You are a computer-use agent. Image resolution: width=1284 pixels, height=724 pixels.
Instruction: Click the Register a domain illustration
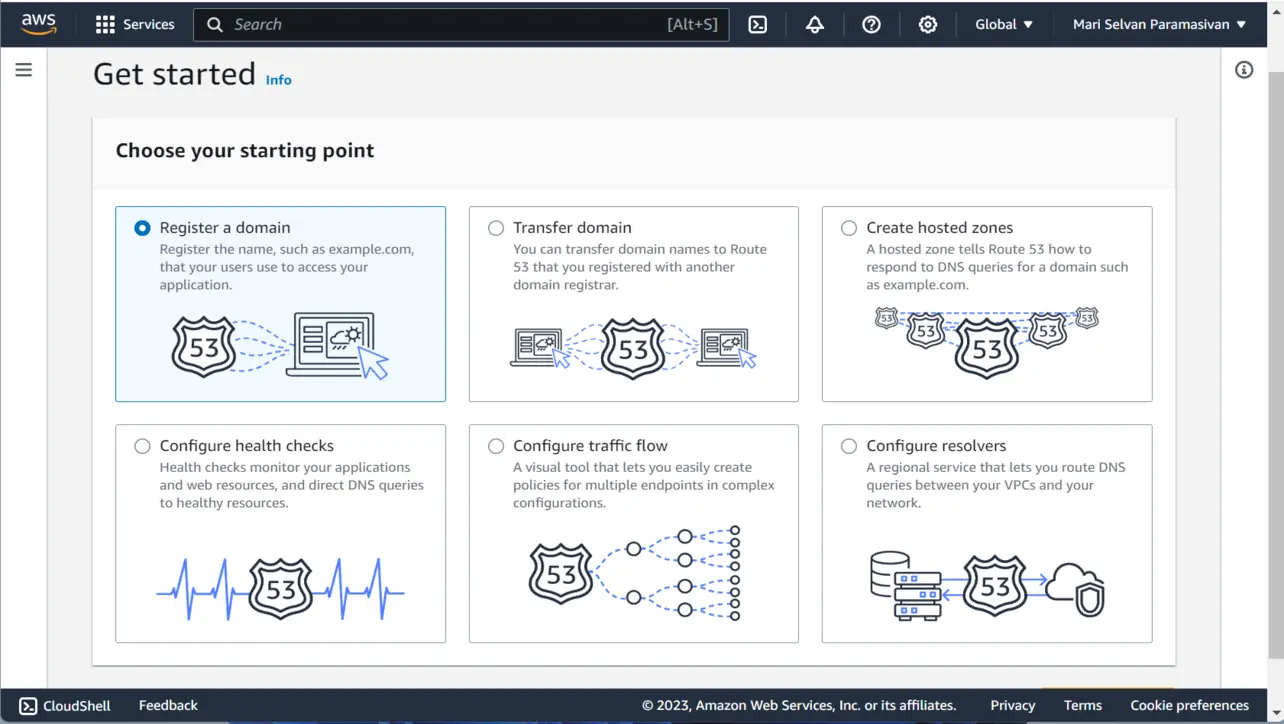coord(280,346)
